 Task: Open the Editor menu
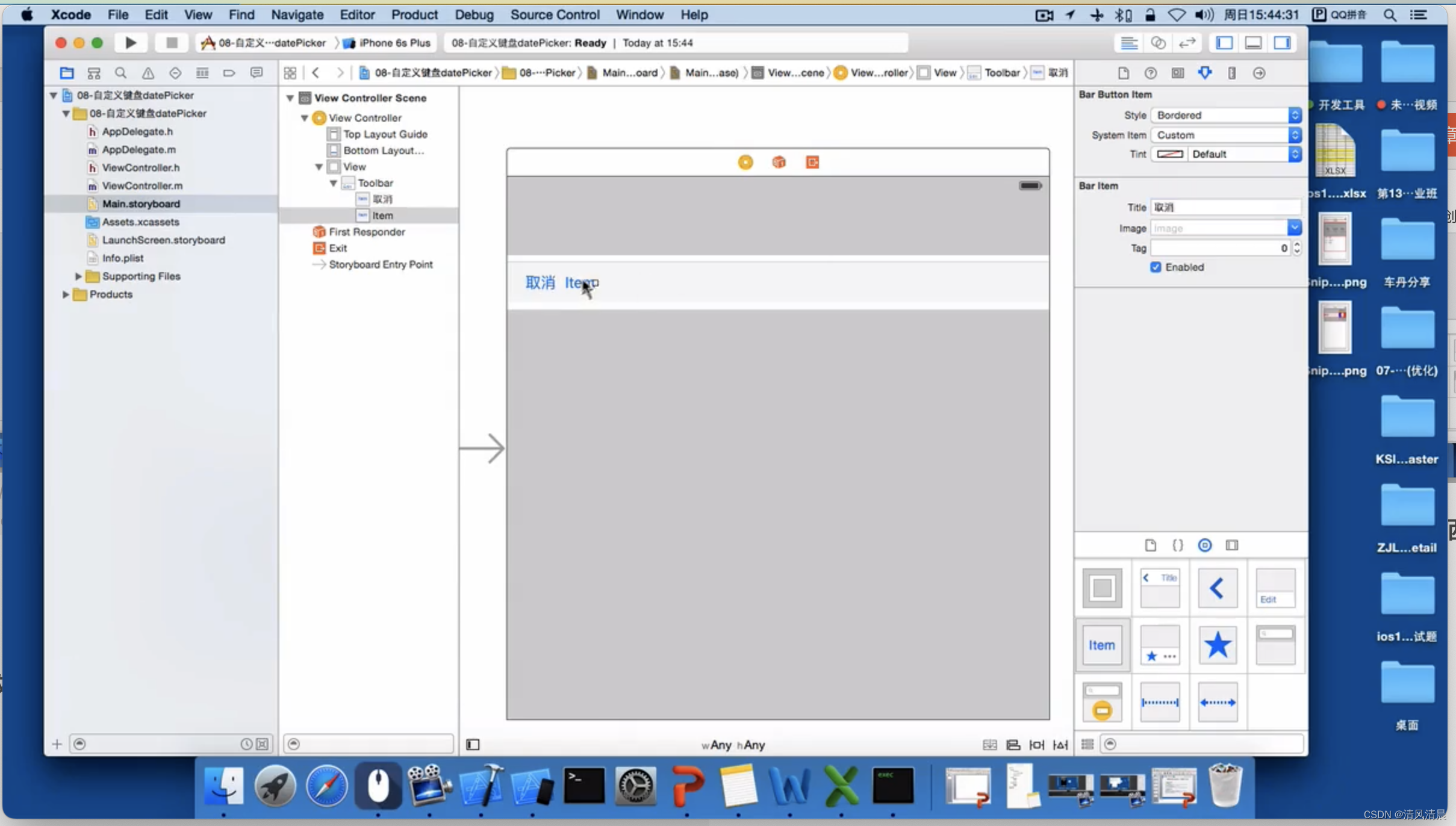(356, 14)
